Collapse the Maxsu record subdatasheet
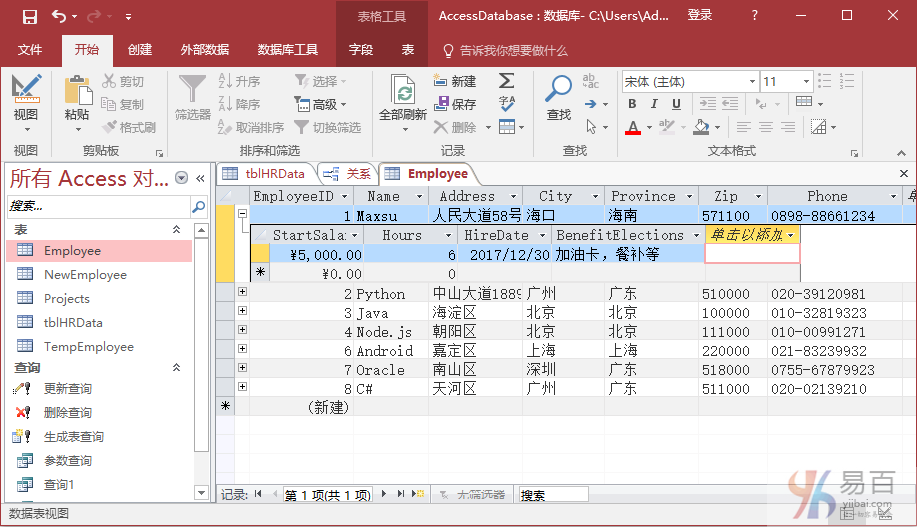Screen dimensions: 917x527 point(242,215)
